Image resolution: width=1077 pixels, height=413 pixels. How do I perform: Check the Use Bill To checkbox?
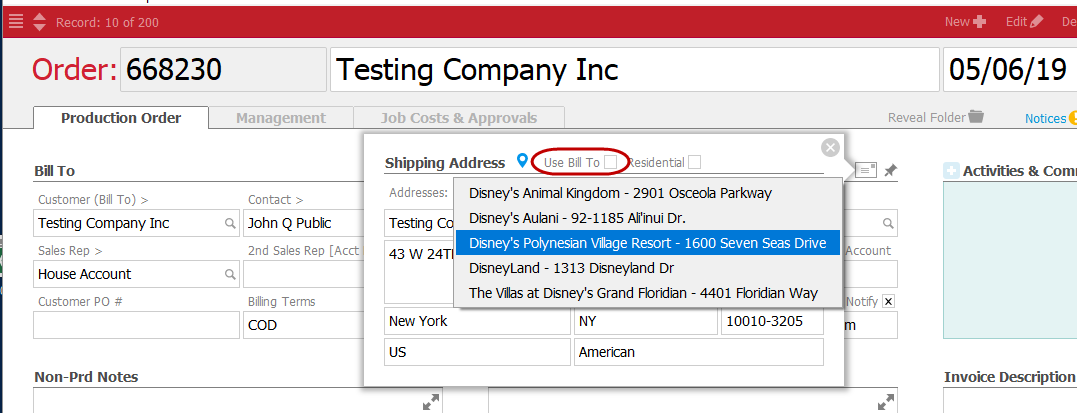(x=611, y=162)
